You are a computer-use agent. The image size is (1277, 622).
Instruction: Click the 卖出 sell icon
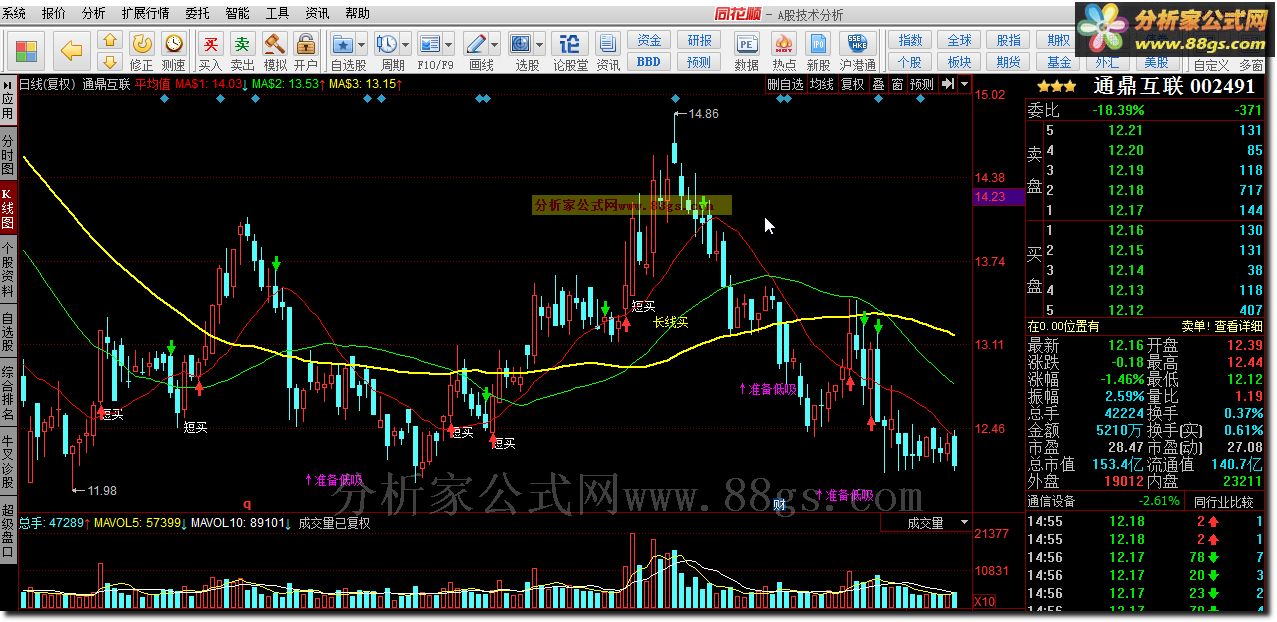click(242, 50)
